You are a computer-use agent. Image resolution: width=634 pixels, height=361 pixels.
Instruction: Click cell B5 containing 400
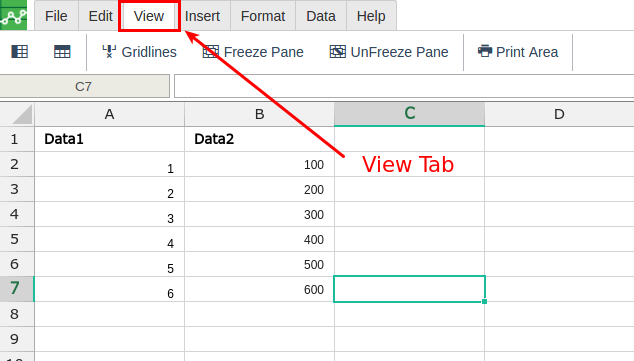tap(260, 239)
